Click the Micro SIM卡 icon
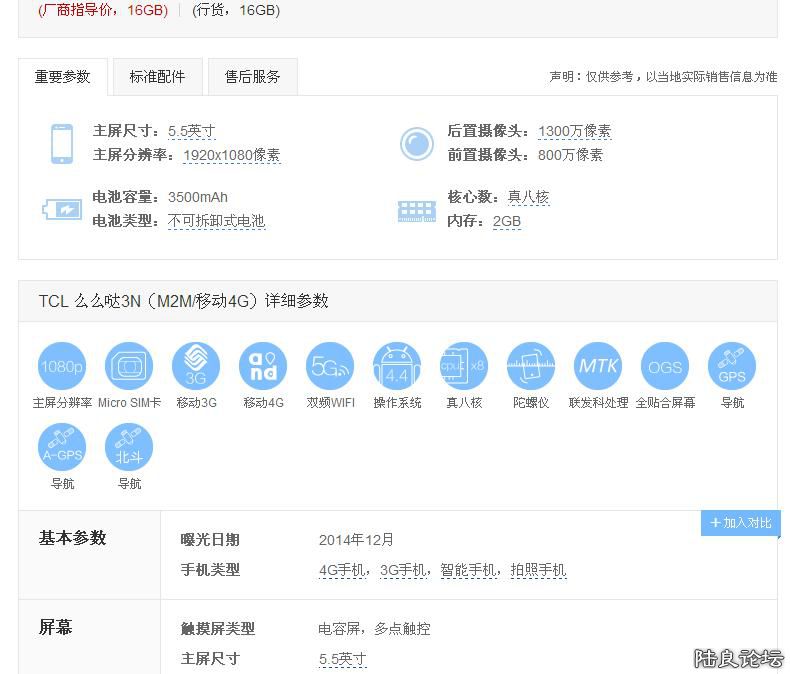The height and width of the screenshot is (674, 790). (x=129, y=366)
